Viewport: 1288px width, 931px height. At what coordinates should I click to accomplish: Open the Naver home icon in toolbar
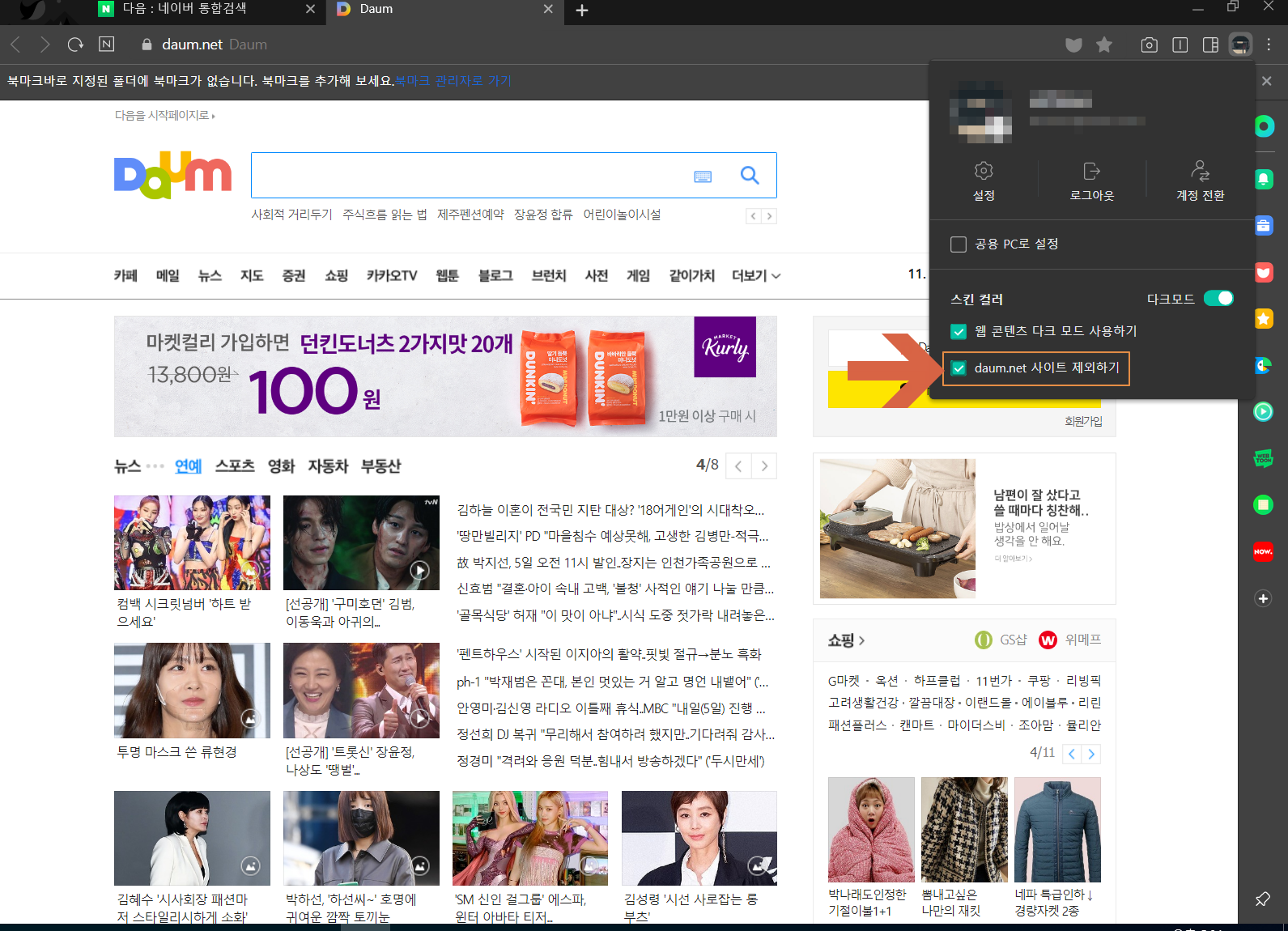click(106, 44)
